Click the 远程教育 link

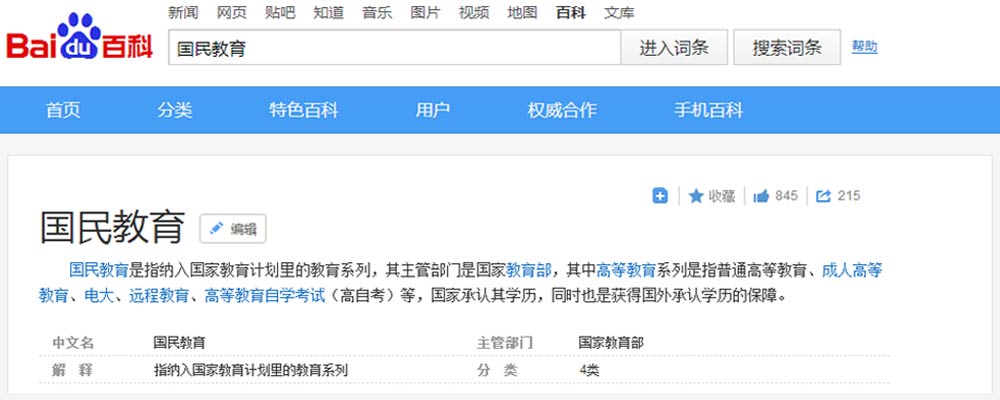click(159, 296)
